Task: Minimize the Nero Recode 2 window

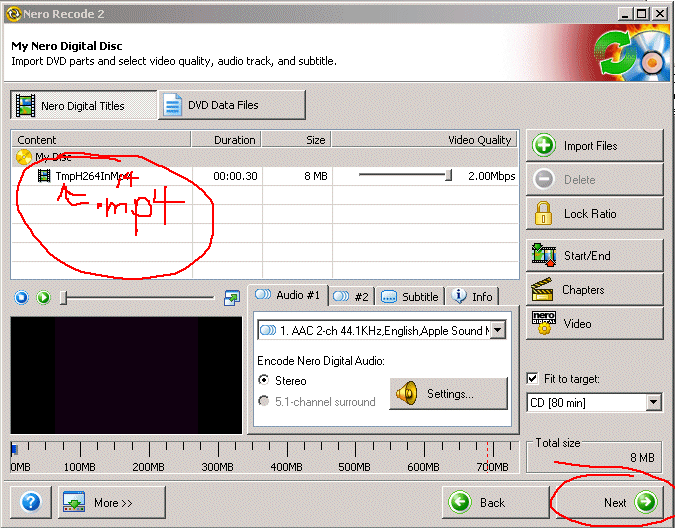Action: point(625,14)
